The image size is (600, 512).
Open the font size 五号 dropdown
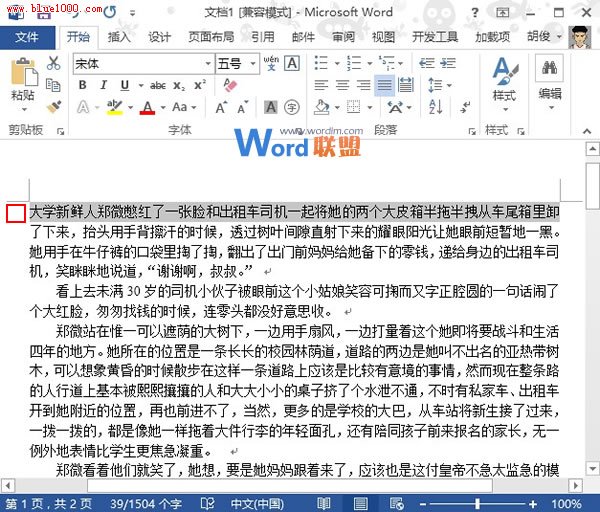253,64
